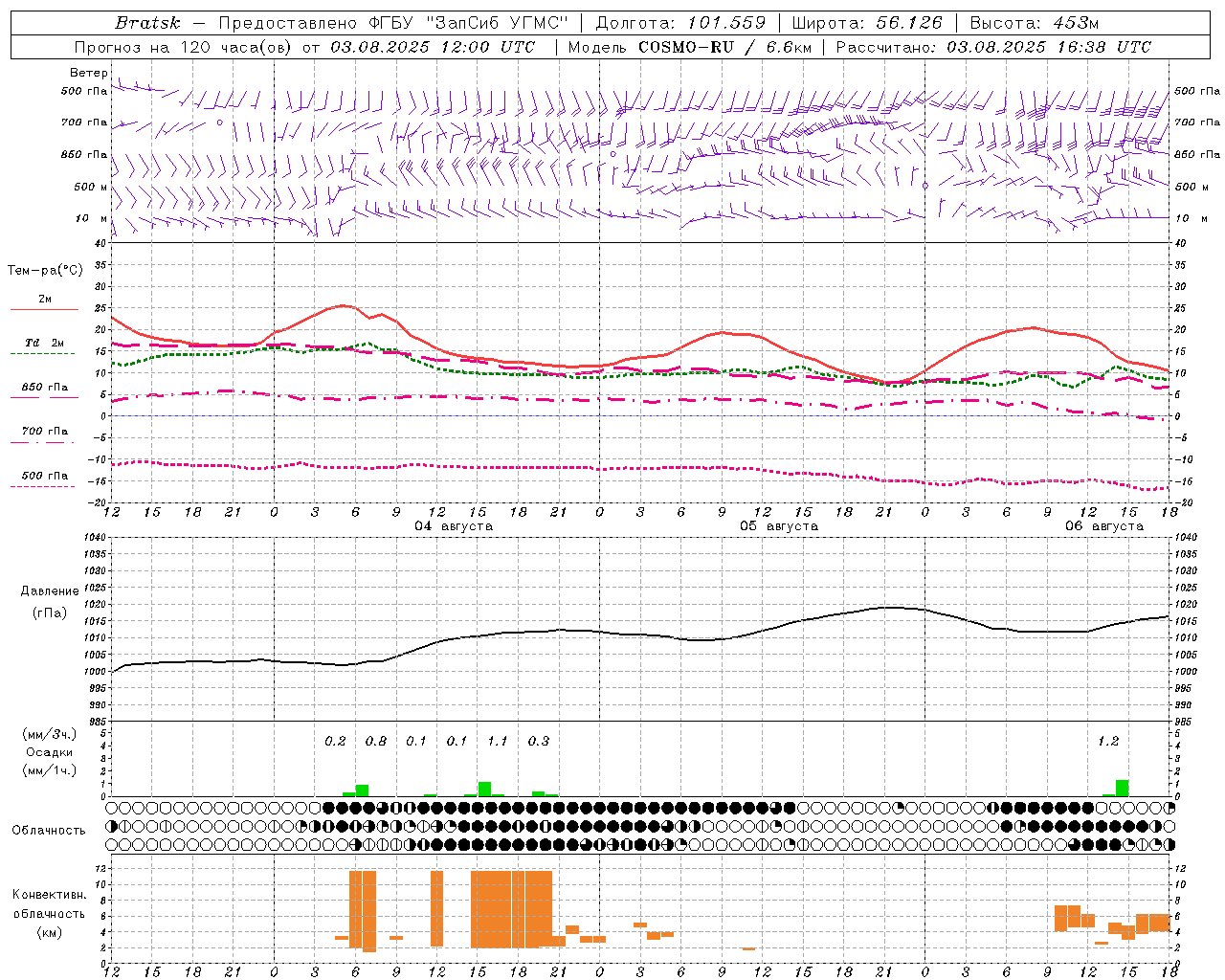Click the "06 августа" date label
The height and width of the screenshot is (980, 1225).
point(1104,526)
